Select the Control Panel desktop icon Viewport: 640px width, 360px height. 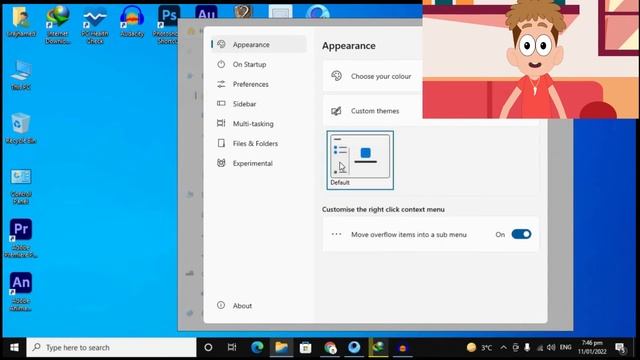21,186
